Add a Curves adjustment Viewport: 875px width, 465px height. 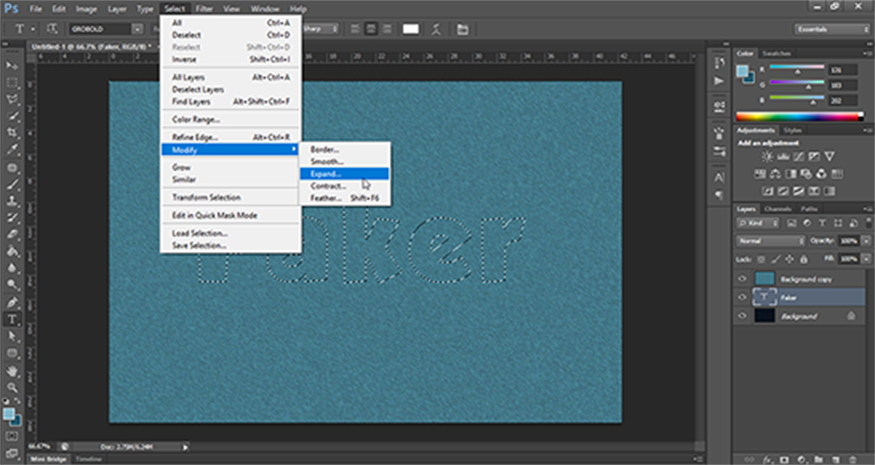(x=799, y=157)
